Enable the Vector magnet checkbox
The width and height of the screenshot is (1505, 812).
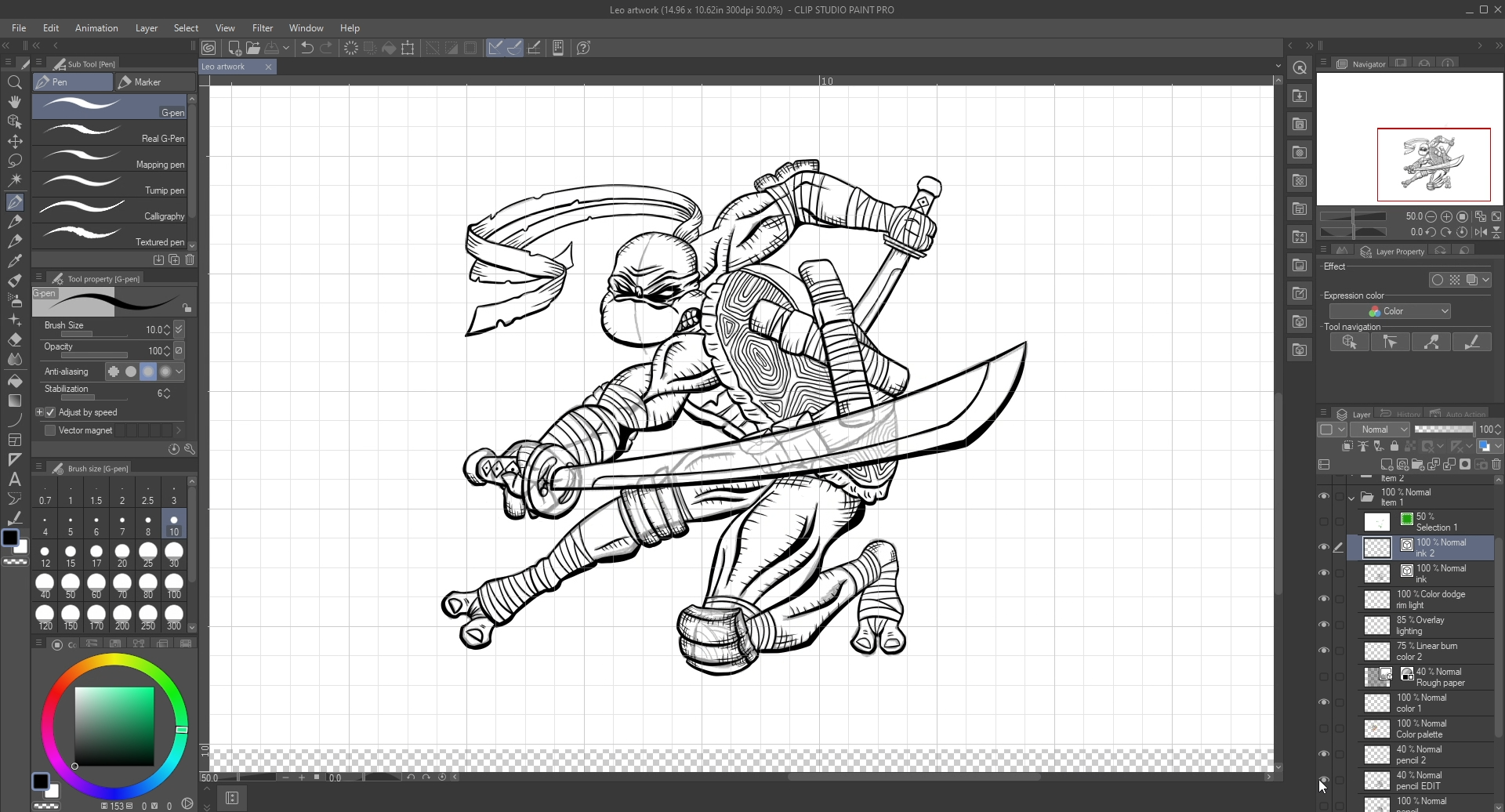point(50,430)
